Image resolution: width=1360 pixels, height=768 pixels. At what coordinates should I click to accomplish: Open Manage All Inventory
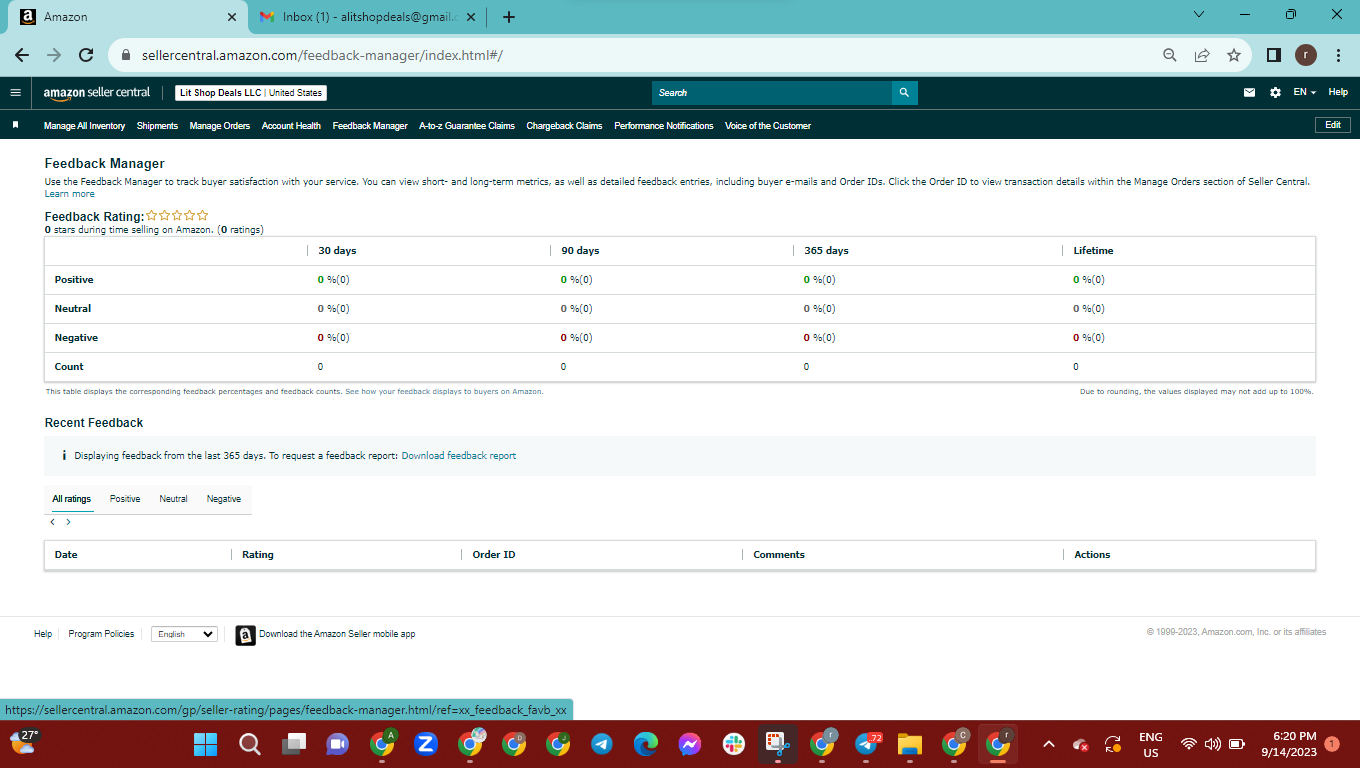(x=85, y=126)
